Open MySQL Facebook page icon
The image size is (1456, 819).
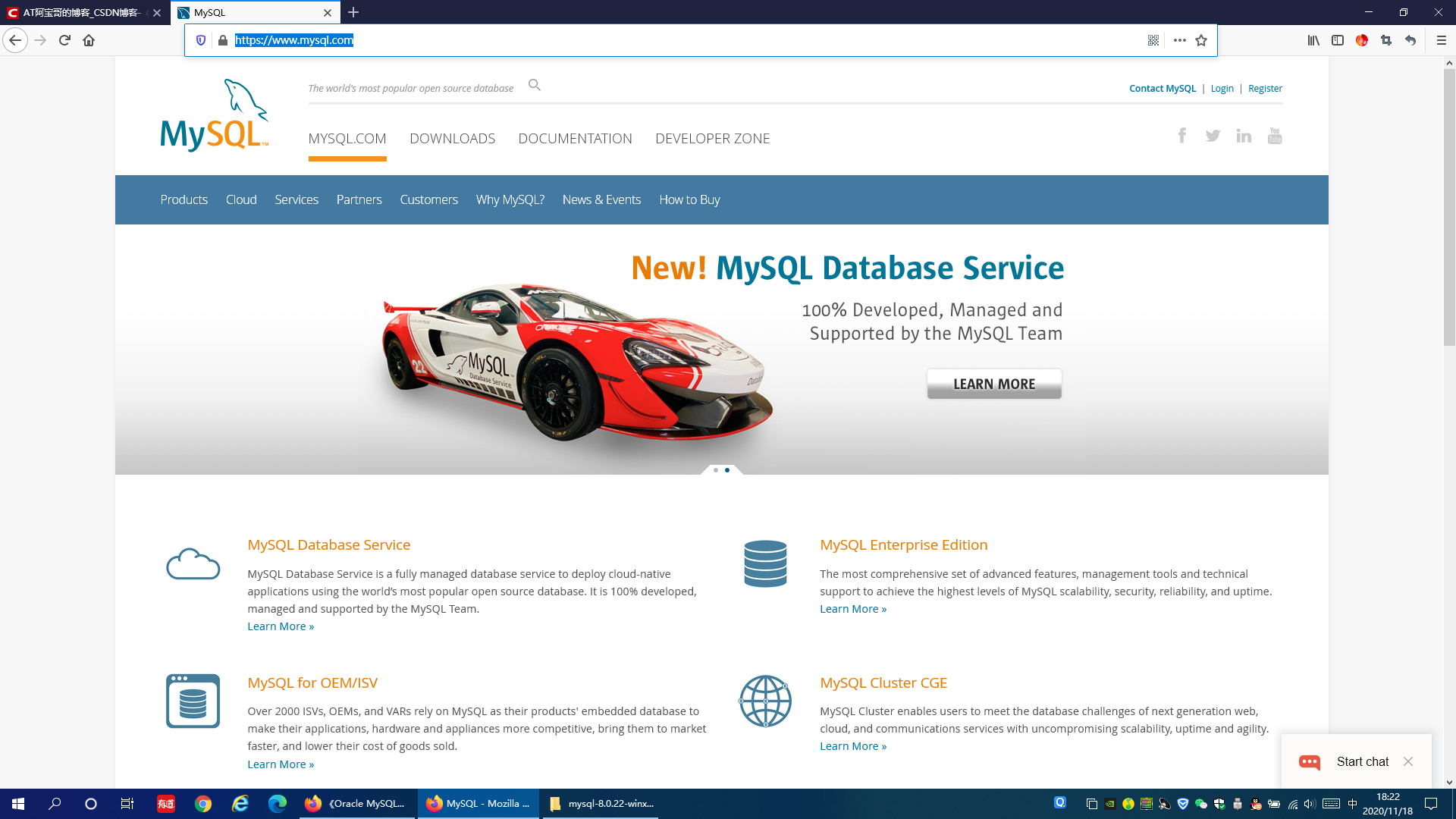pos(1181,136)
